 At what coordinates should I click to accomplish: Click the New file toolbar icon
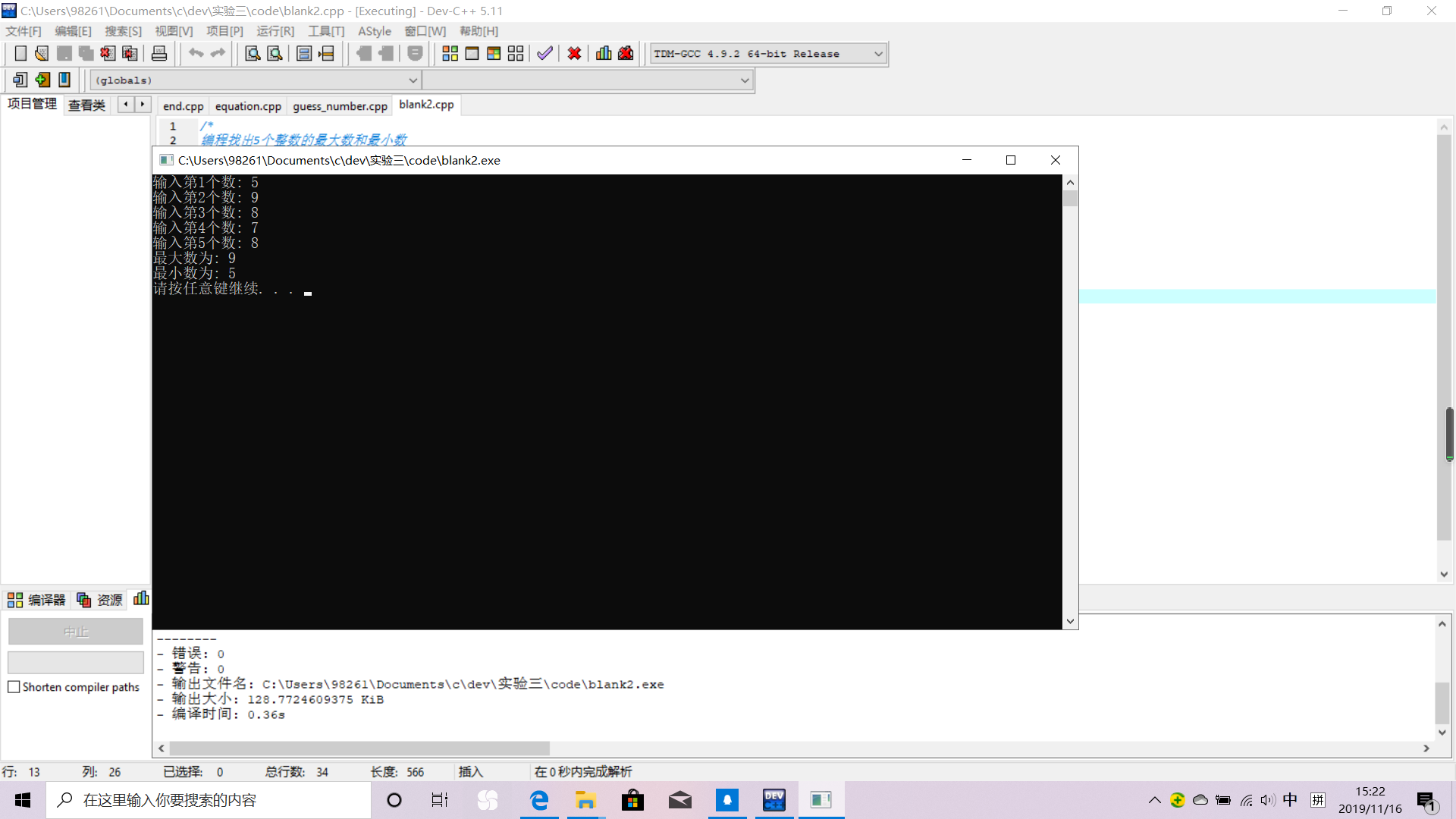pyautogui.click(x=20, y=54)
